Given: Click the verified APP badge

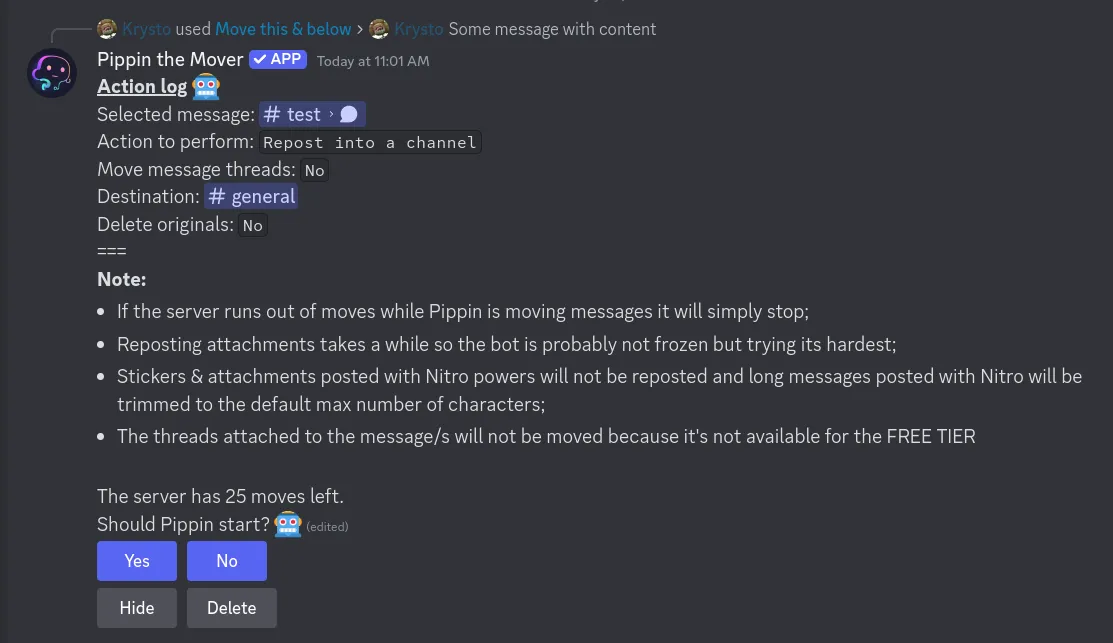Looking at the screenshot, I should coord(277,59).
